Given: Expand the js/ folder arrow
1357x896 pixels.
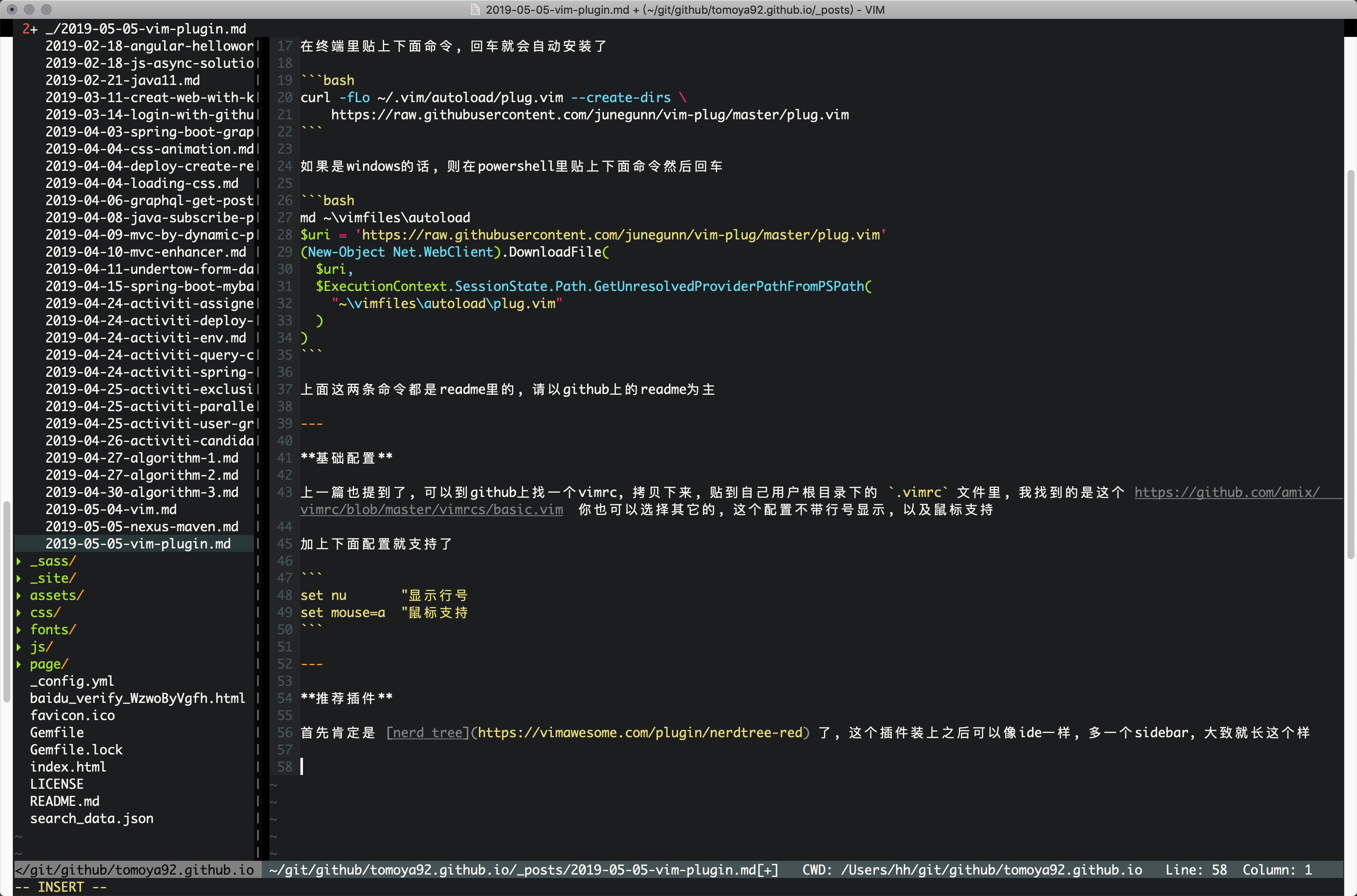Looking at the screenshot, I should click(x=19, y=647).
